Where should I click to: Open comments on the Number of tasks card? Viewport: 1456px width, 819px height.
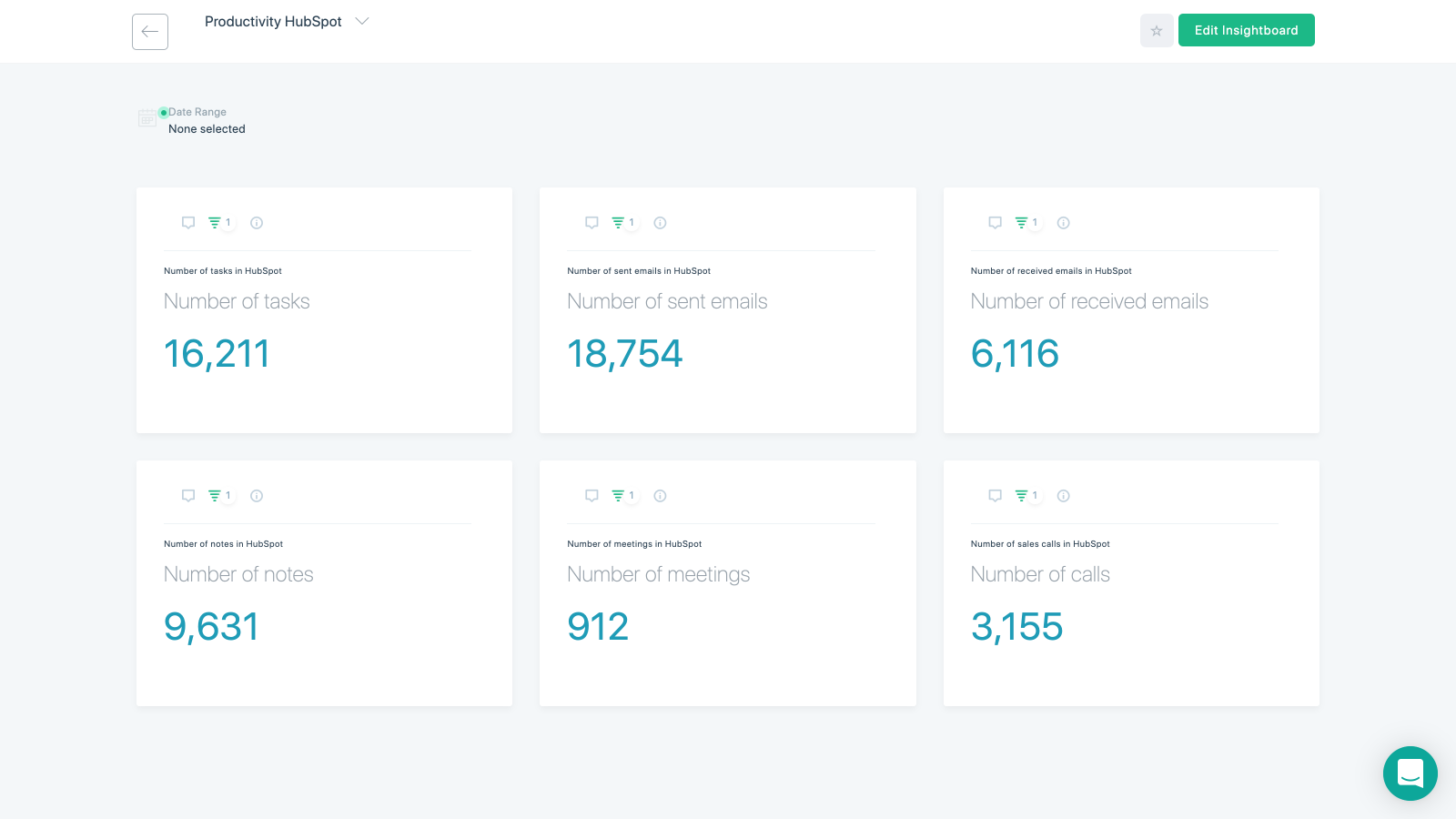pyautogui.click(x=188, y=222)
